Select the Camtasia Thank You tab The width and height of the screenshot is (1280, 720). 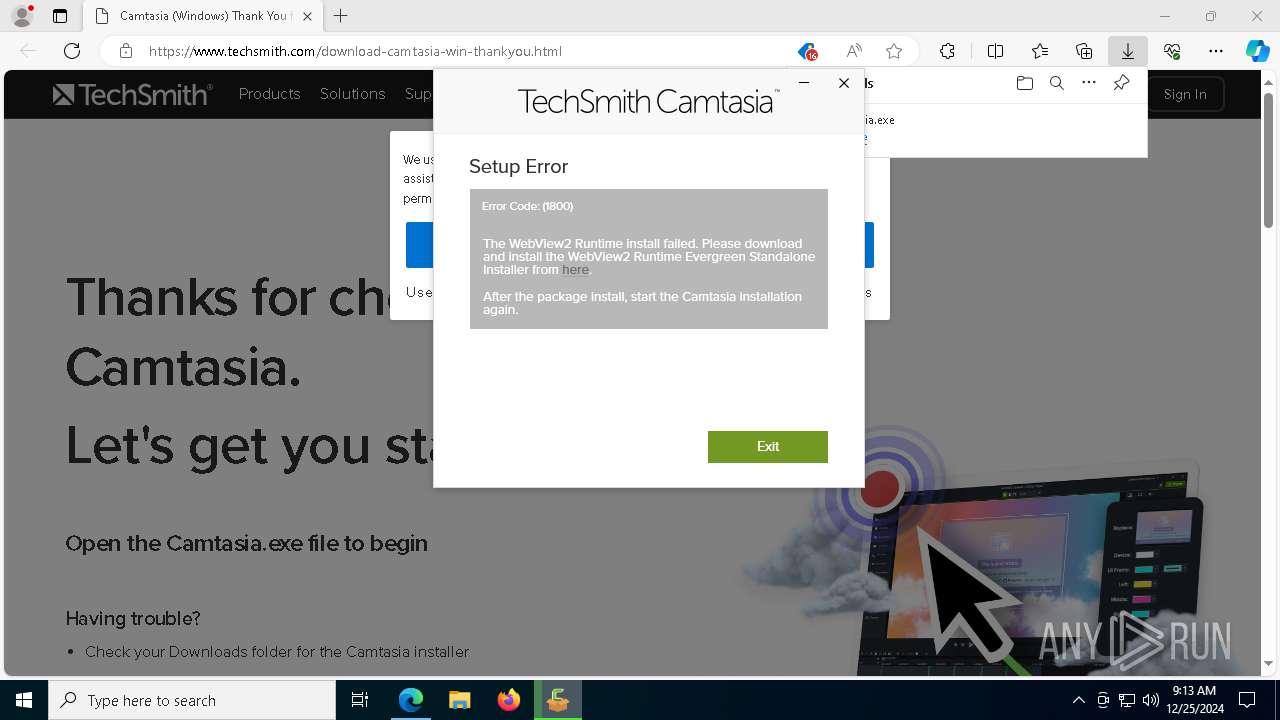coord(203,16)
